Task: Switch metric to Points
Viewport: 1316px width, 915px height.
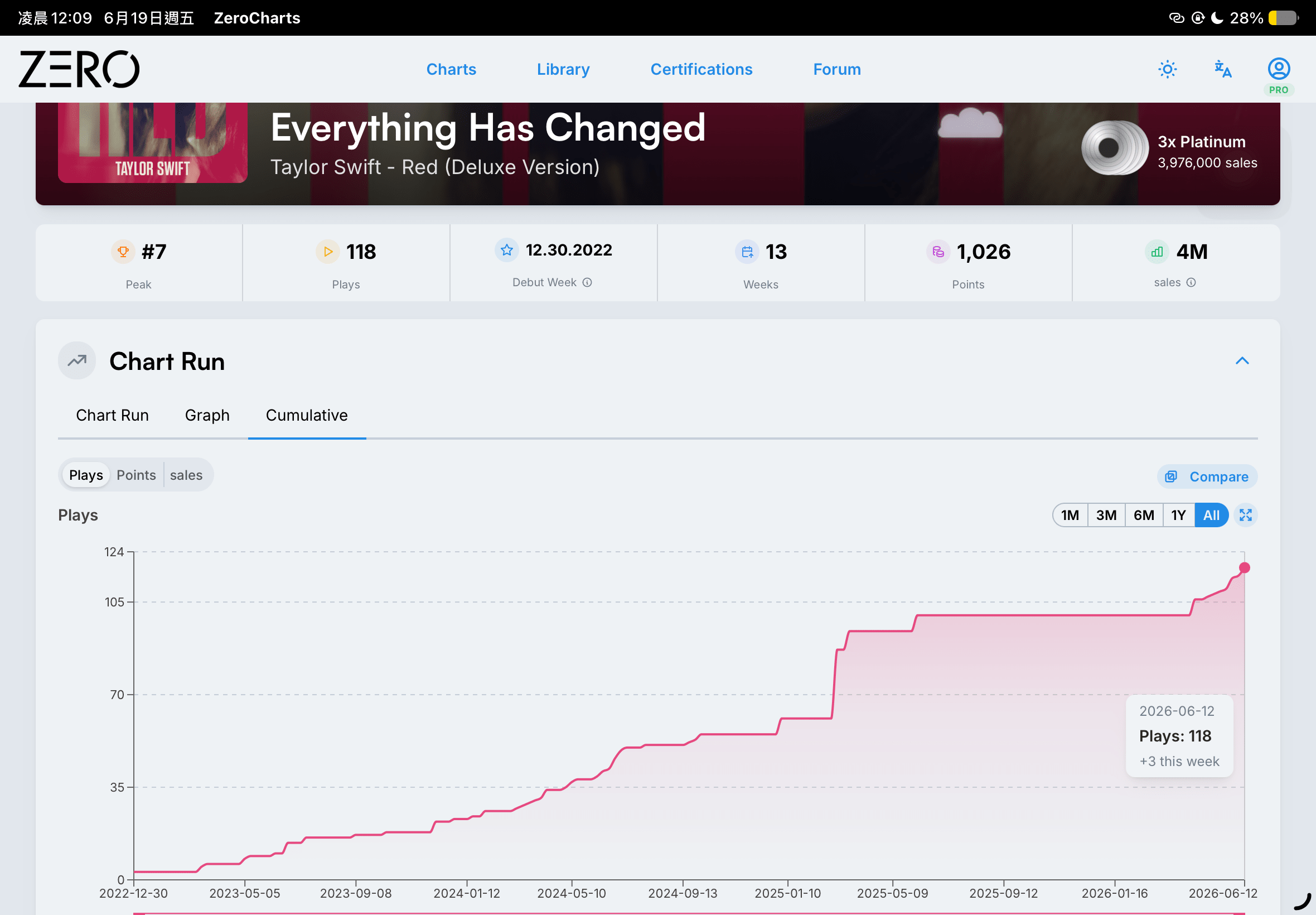Action: 137,475
